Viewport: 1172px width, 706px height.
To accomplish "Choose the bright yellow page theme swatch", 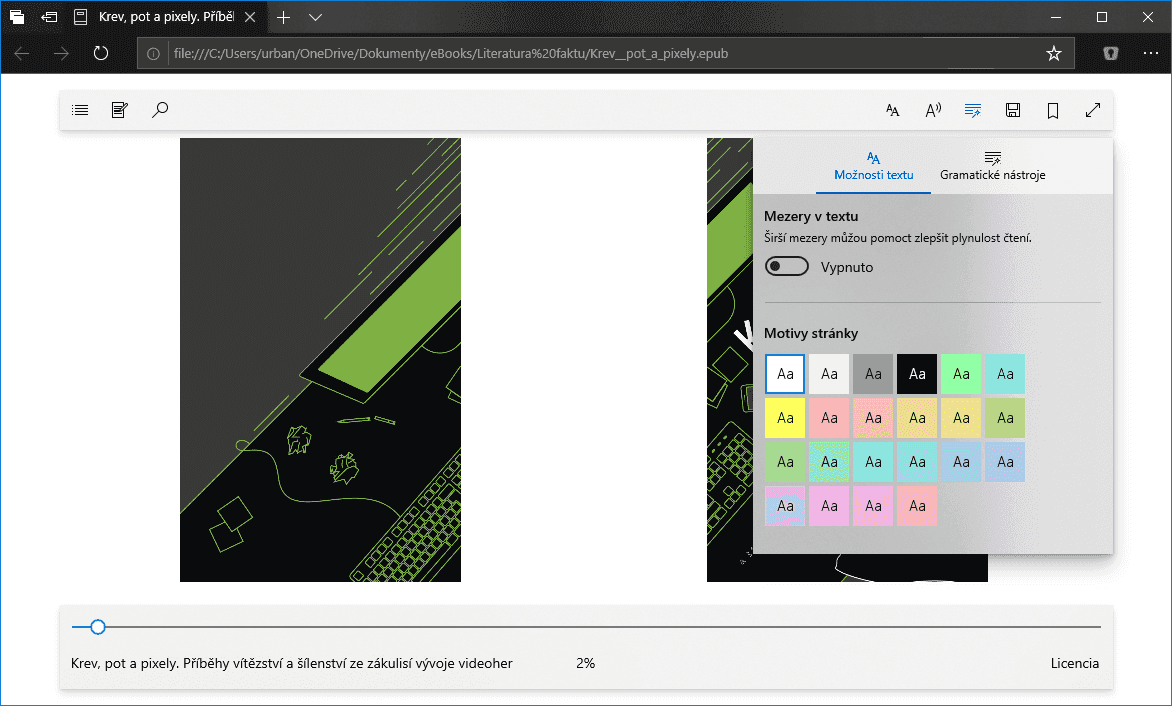I will 785,418.
